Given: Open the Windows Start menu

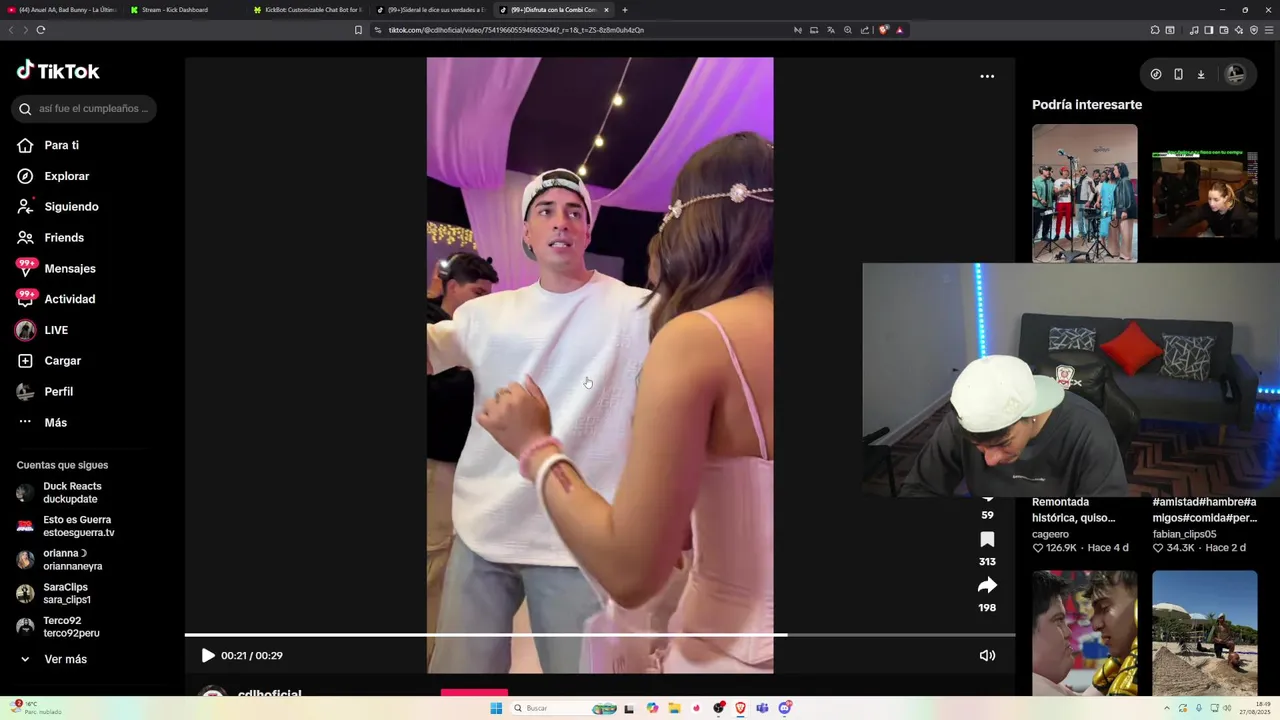Looking at the screenshot, I should (496, 708).
